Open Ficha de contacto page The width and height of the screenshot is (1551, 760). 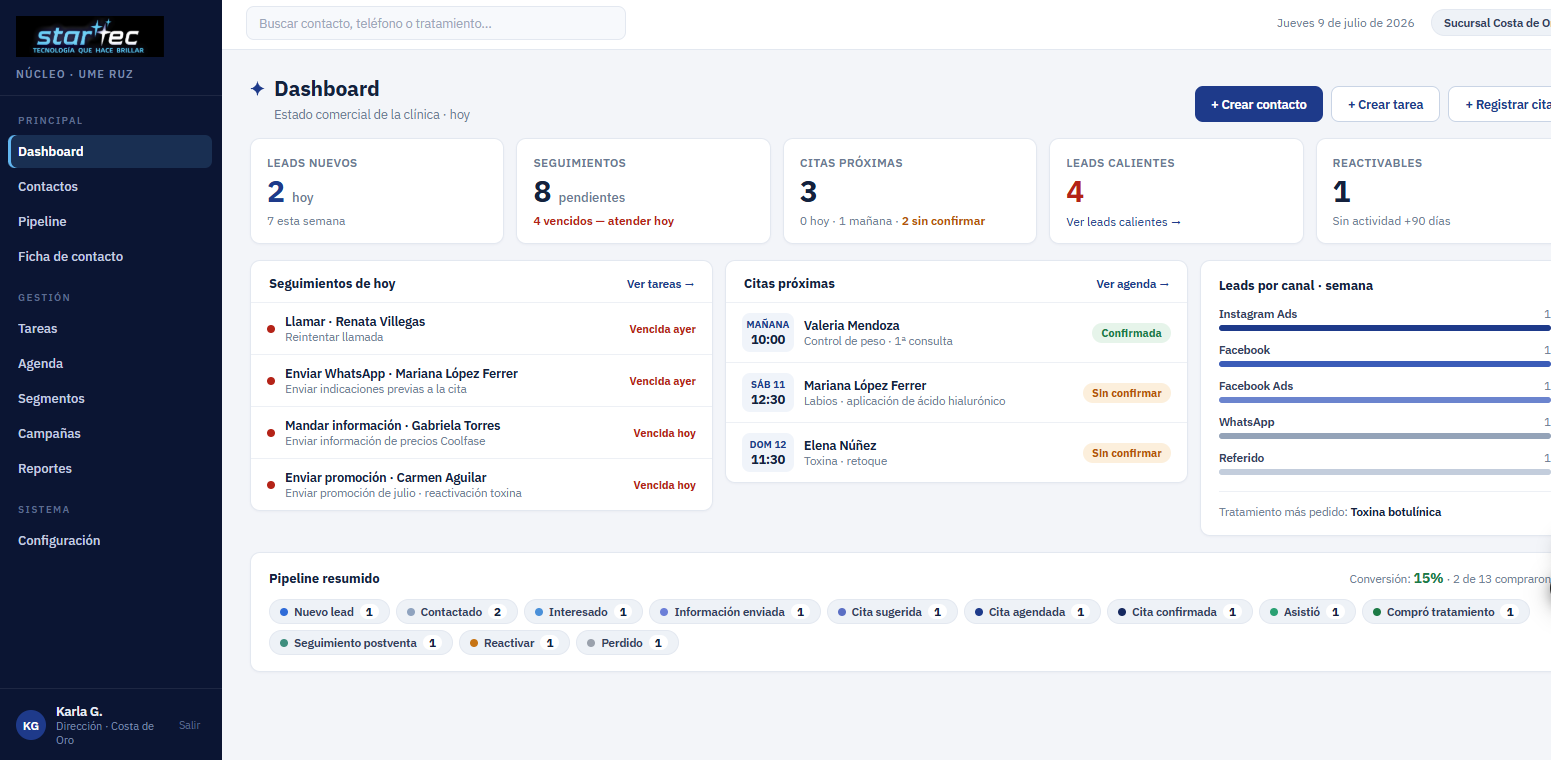[x=110, y=257]
